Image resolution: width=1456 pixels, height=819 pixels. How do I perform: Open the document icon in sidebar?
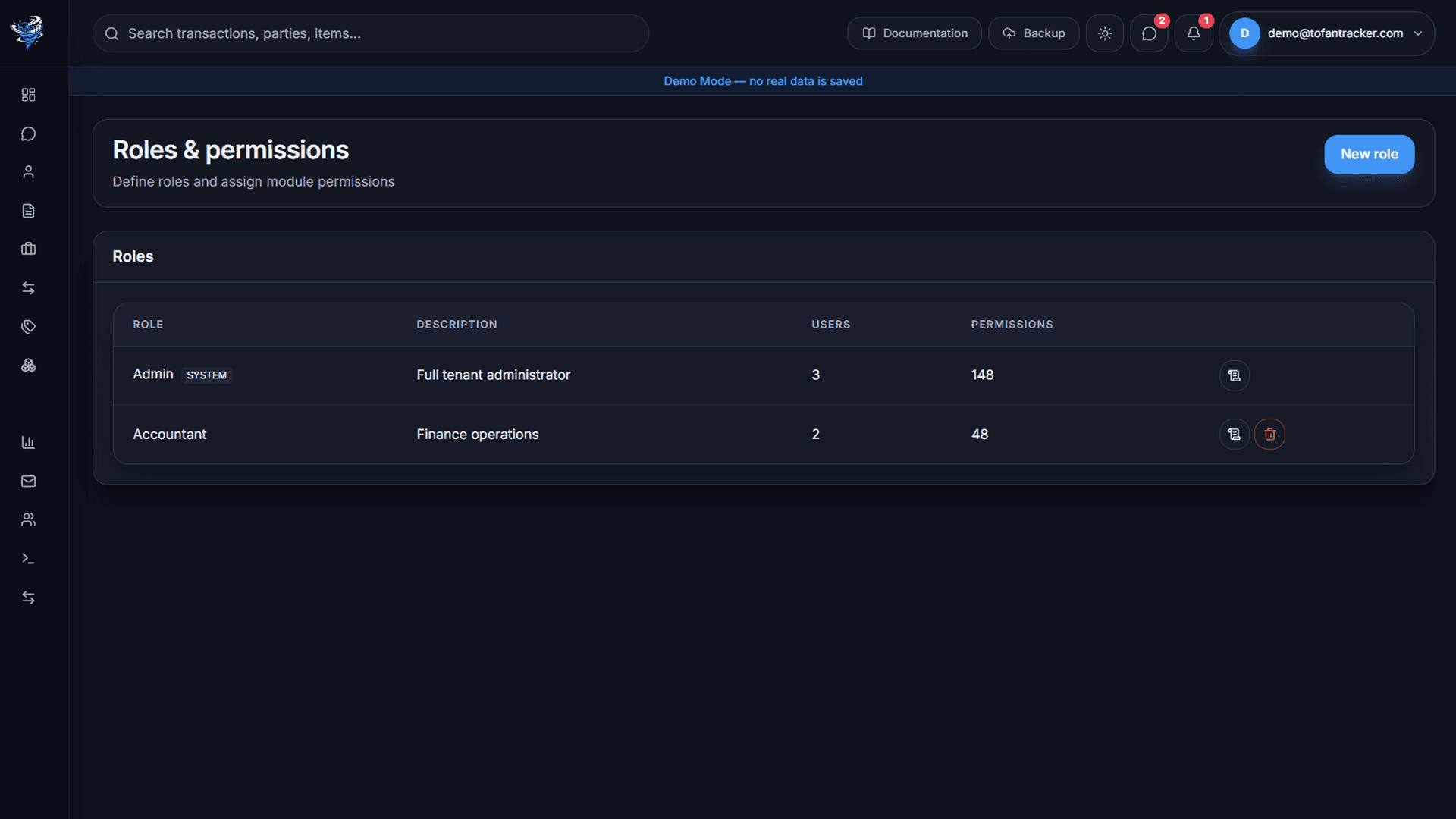28,211
